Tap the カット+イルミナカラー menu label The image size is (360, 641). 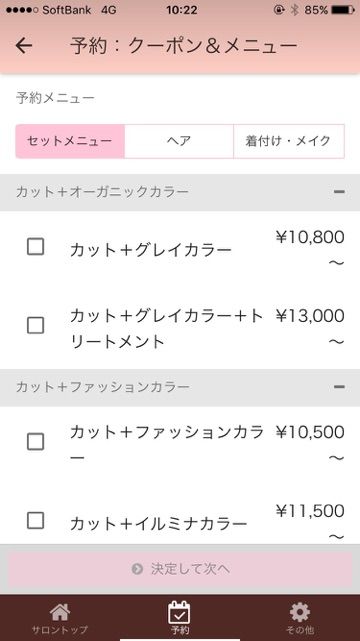coord(159,523)
